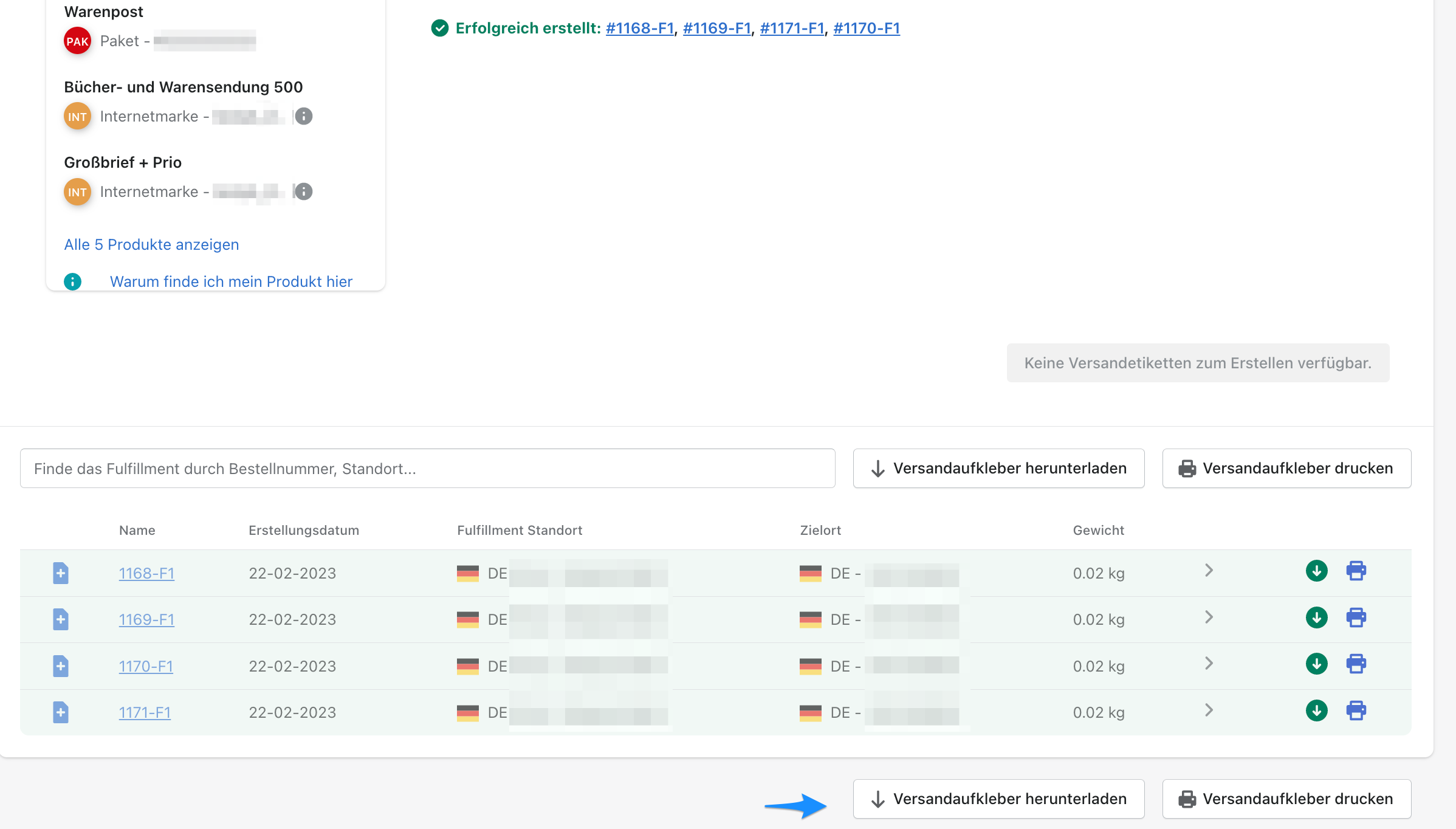Click document plus icon beside 1168-F1
The image size is (1456, 829).
tap(60, 573)
